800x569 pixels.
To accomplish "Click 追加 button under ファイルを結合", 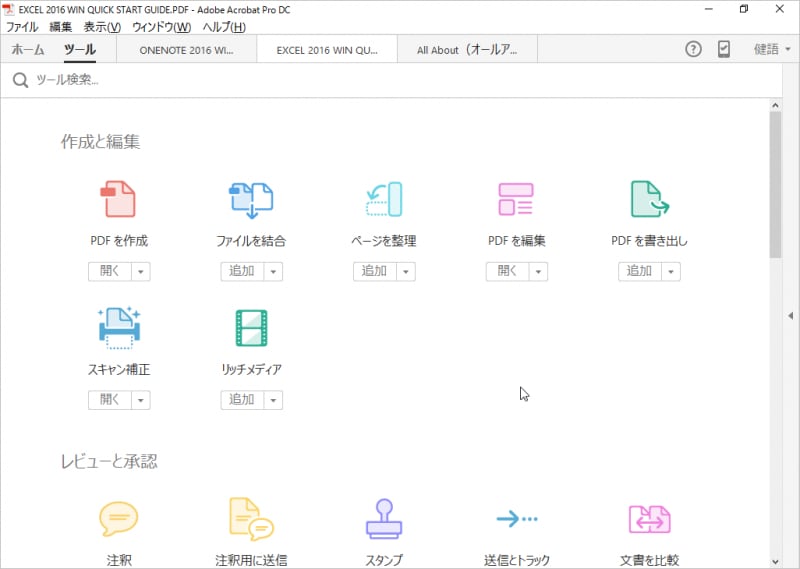I will (x=242, y=271).
